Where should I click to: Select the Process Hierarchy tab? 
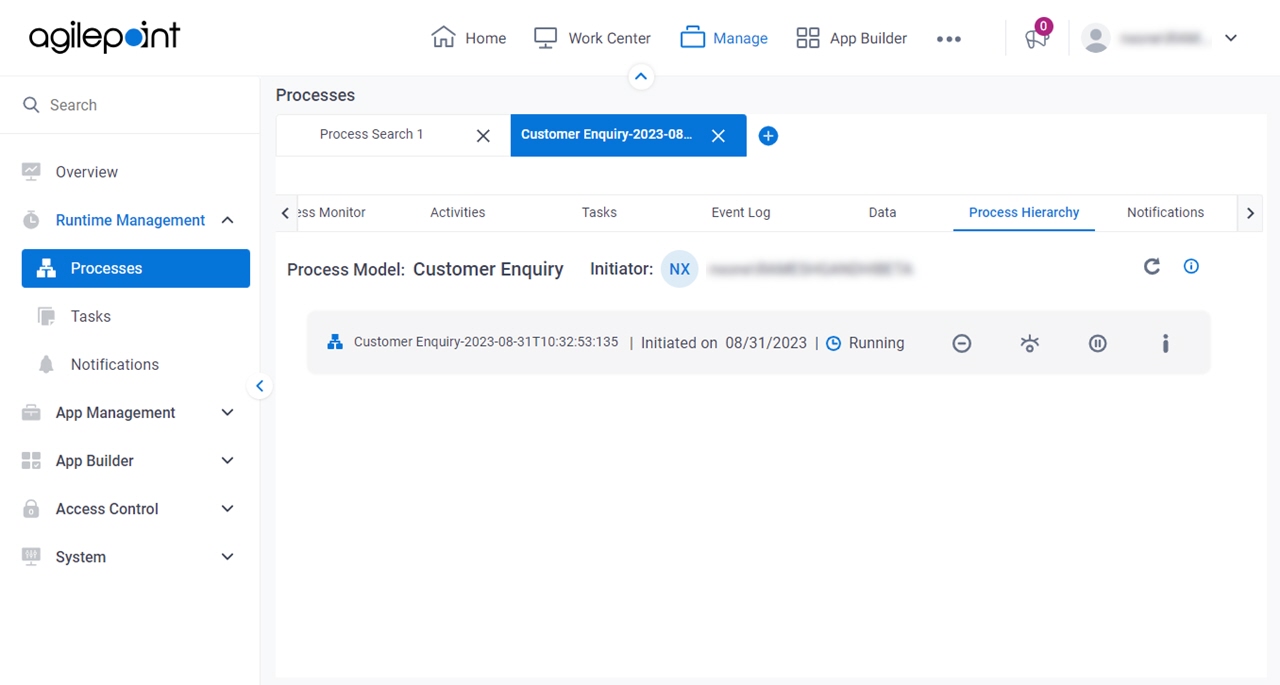1024,212
